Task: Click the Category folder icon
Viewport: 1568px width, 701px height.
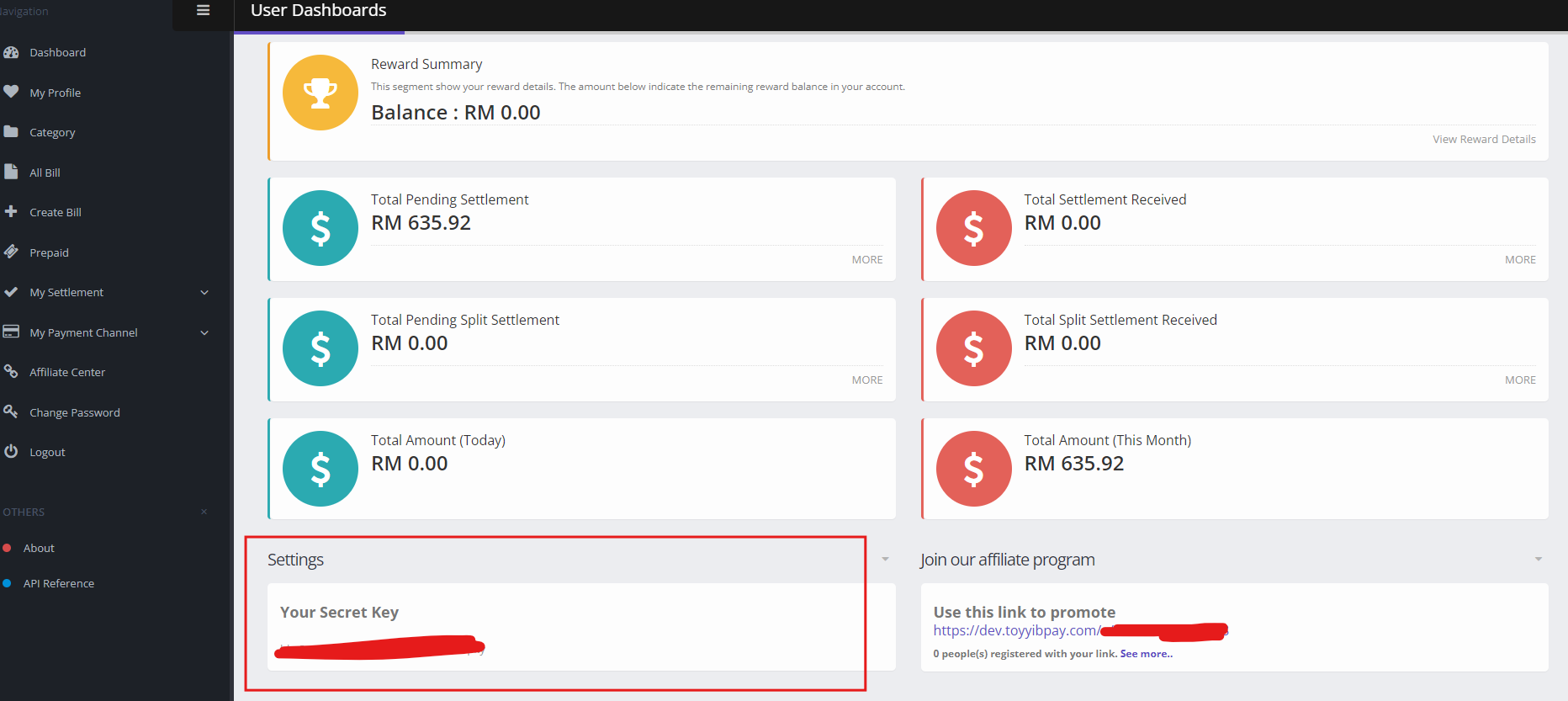Action: click(x=11, y=132)
